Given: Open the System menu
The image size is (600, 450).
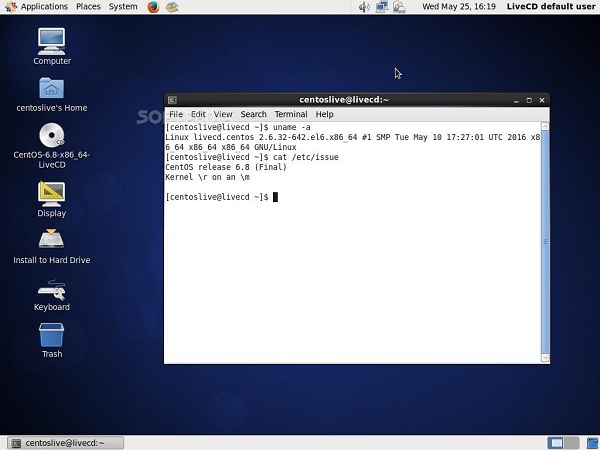Looking at the screenshot, I should point(123,7).
